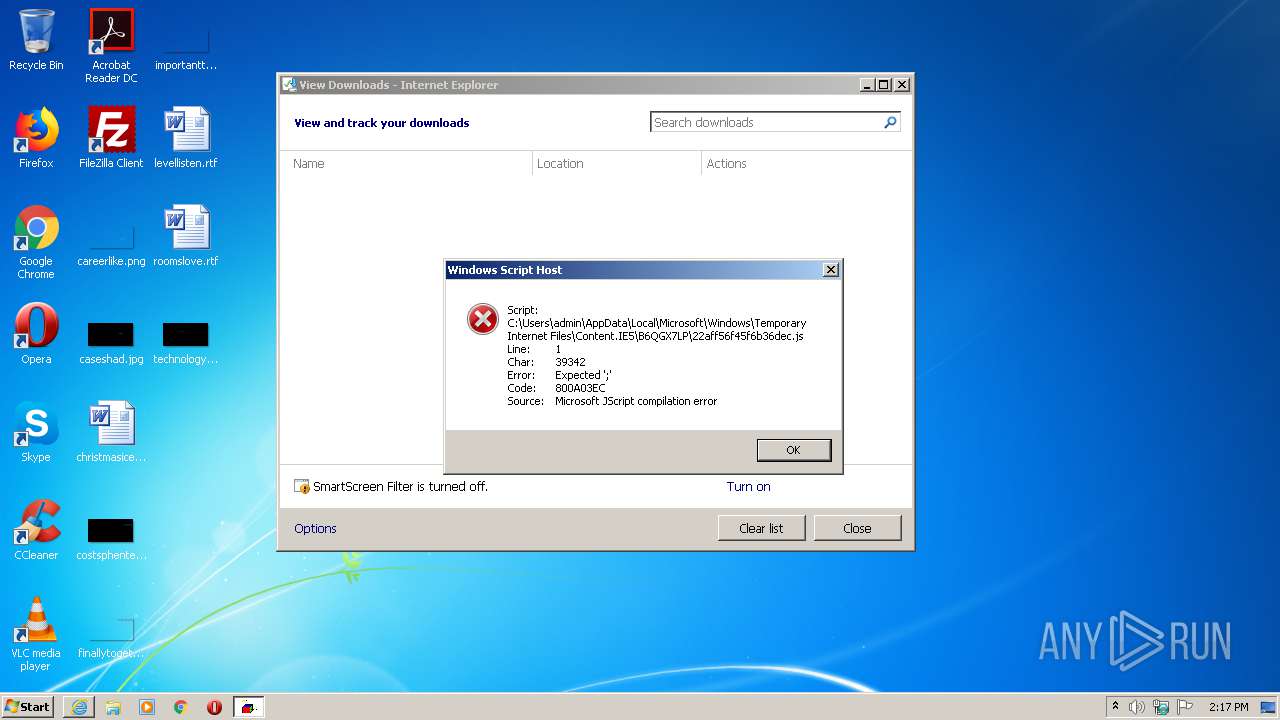
Task: Click the error code 800A03EC text
Action: [x=580, y=388]
